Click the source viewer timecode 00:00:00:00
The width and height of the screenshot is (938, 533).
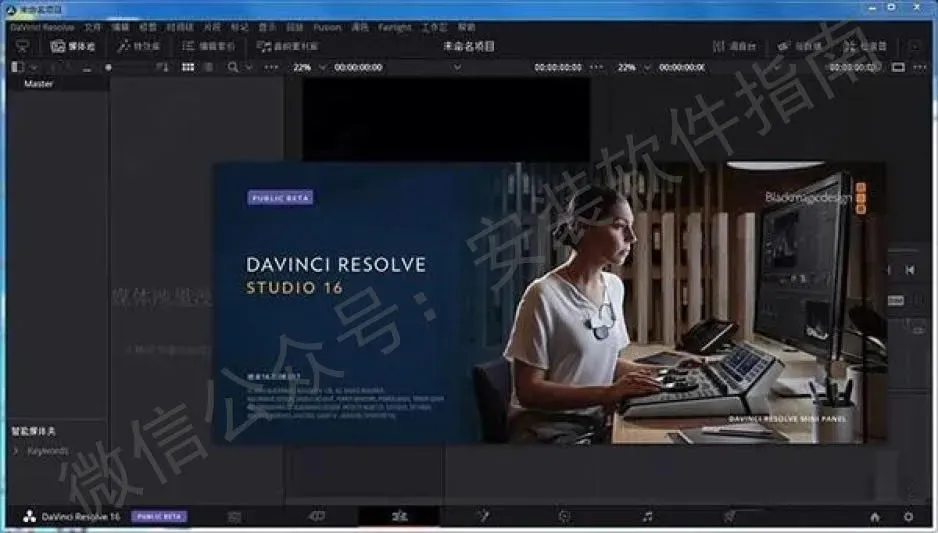coord(358,67)
